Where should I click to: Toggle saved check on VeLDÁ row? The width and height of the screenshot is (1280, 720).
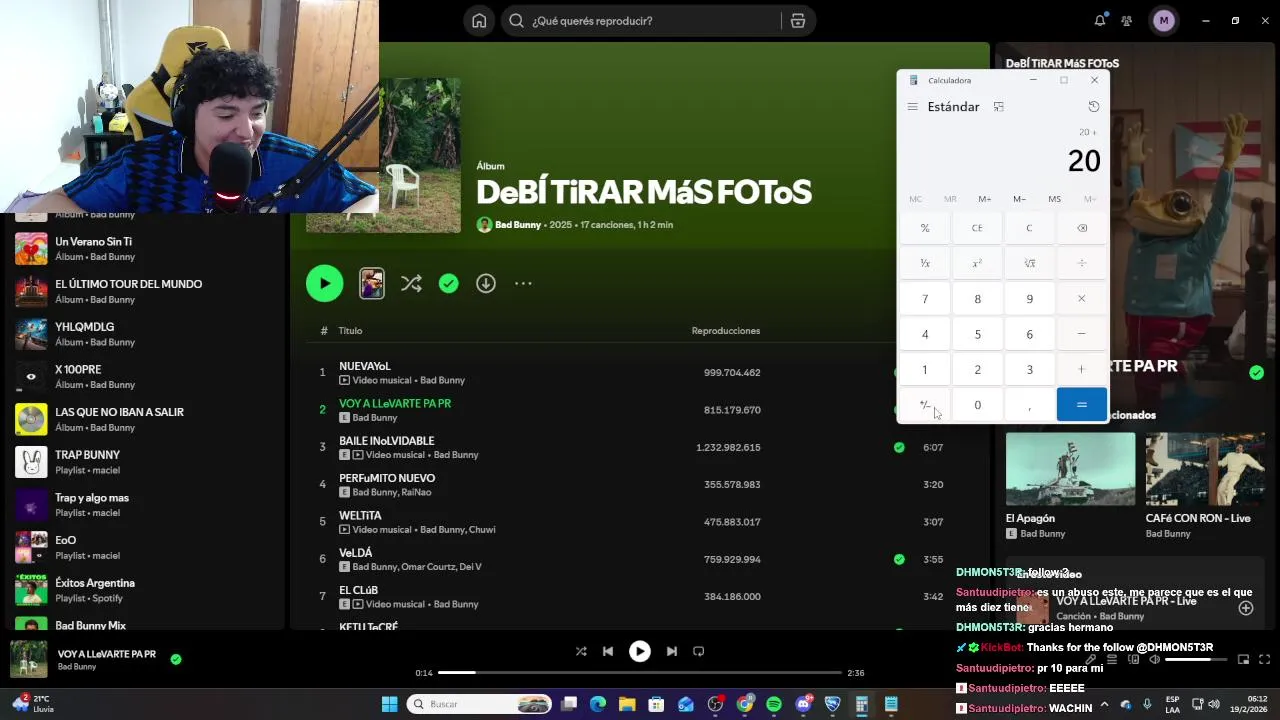tap(899, 560)
